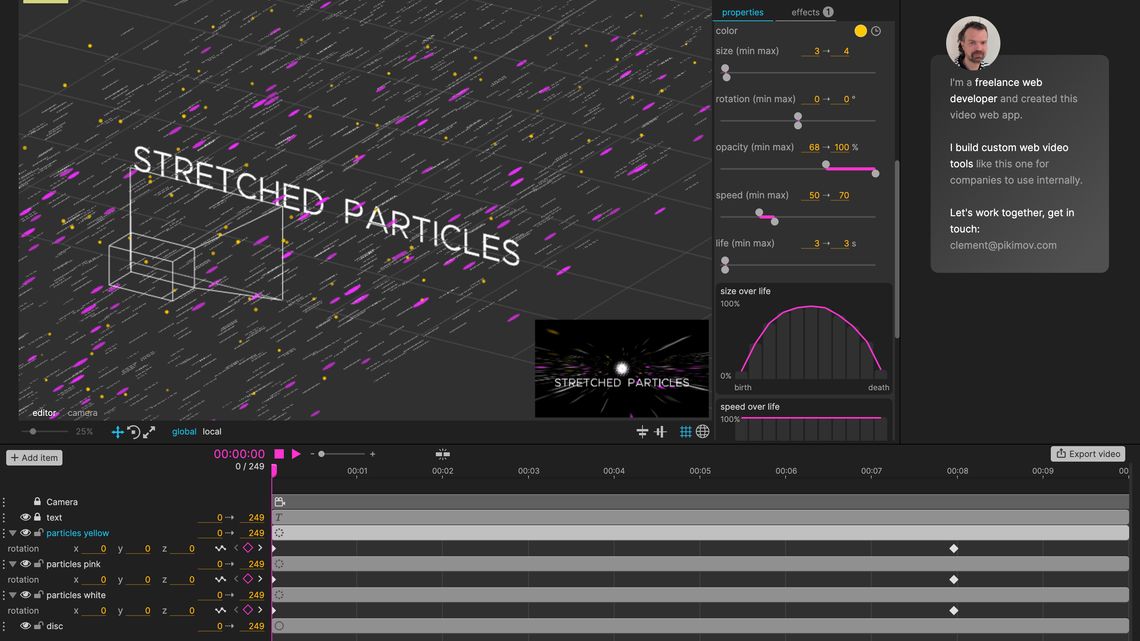Click the size over life curve graph
1140x641 pixels.
coord(810,341)
